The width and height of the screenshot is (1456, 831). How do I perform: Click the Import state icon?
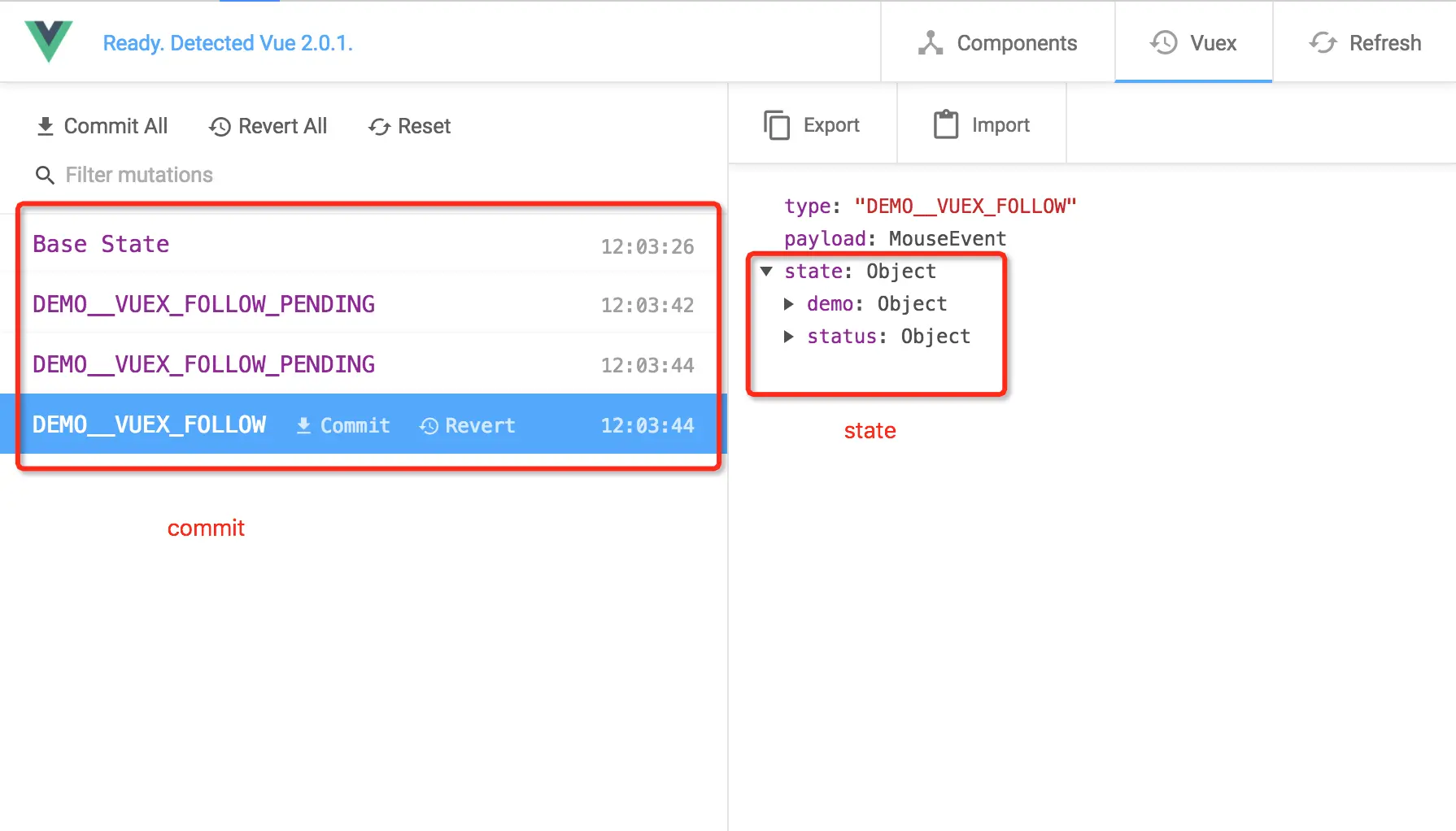945,124
